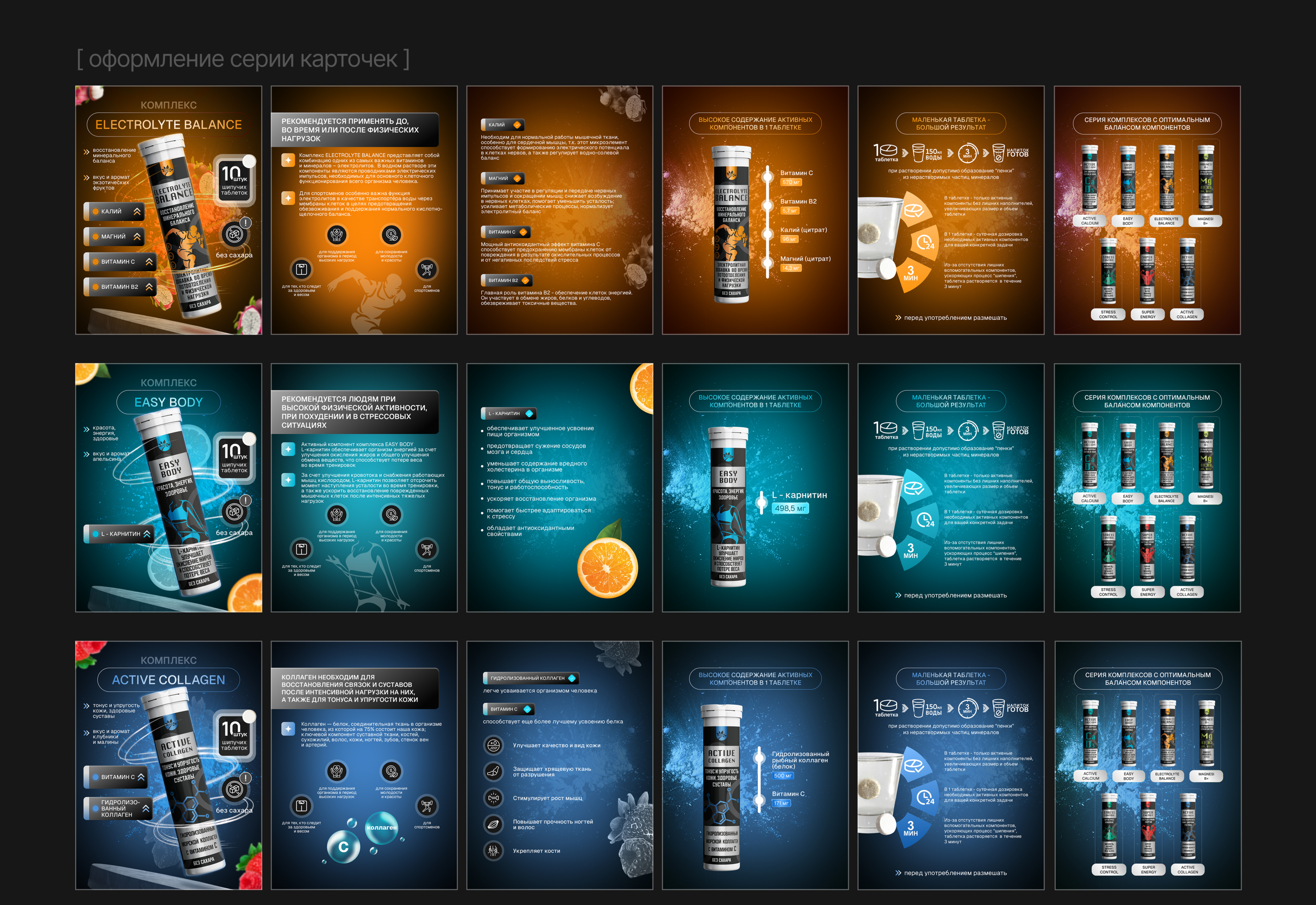
Task: Expand the ВИТАМИН B2 double chevron
Action: tap(148, 287)
